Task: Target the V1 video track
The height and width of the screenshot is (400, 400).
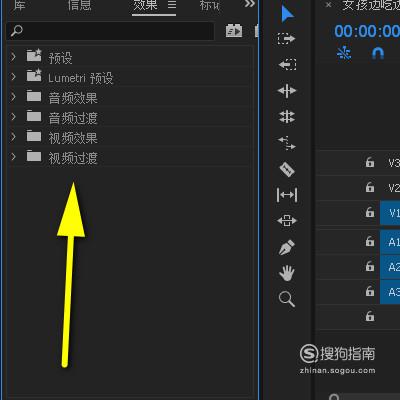Action: click(x=390, y=213)
